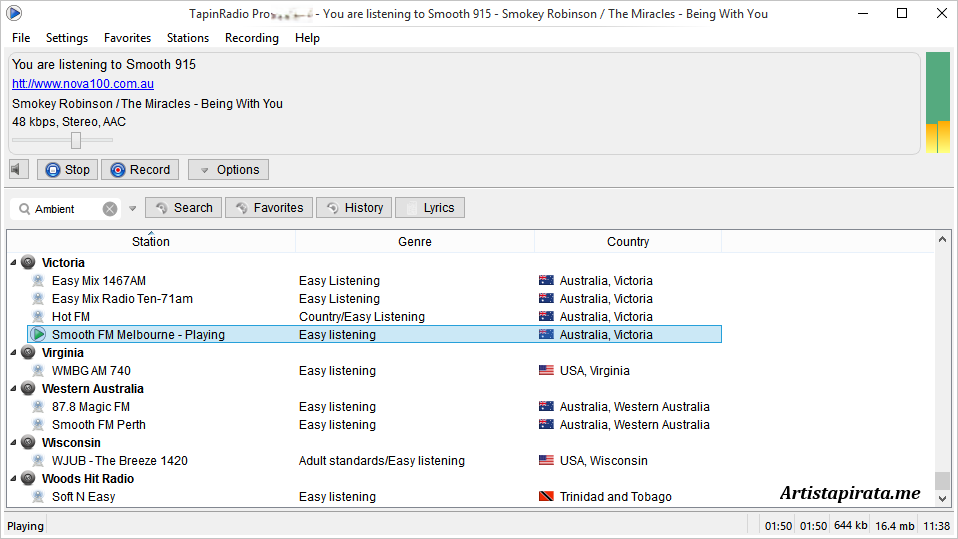Click the Victoria group icon
Image resolution: width=958 pixels, height=539 pixels.
point(28,263)
